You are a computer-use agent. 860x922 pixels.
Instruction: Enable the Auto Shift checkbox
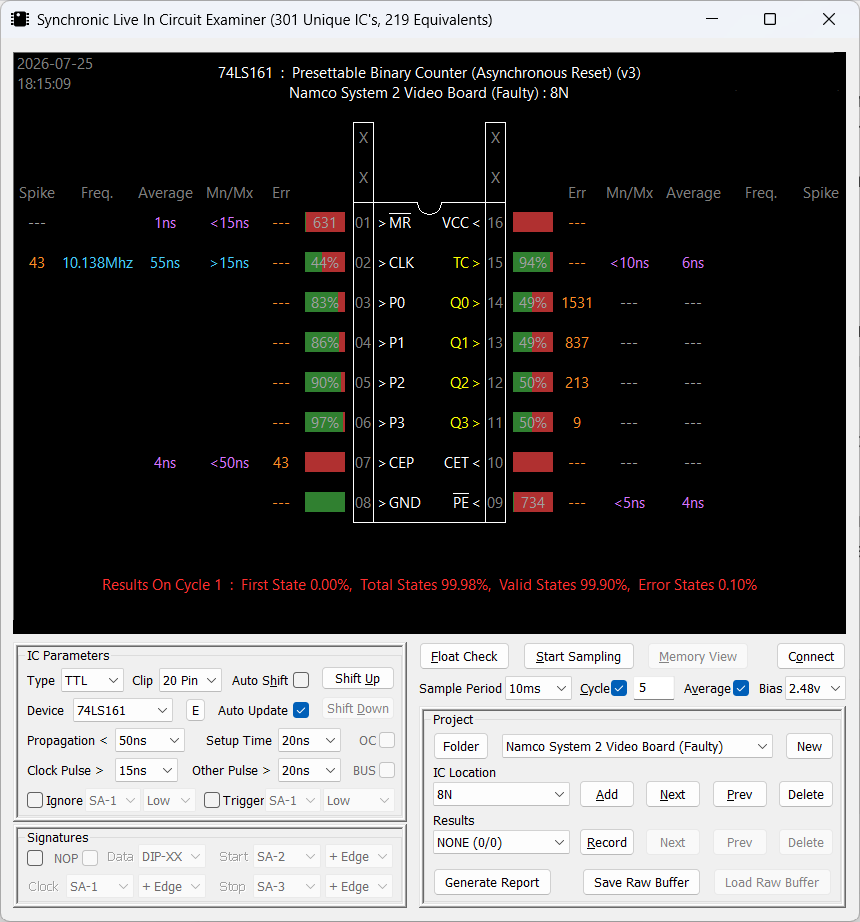(301, 680)
